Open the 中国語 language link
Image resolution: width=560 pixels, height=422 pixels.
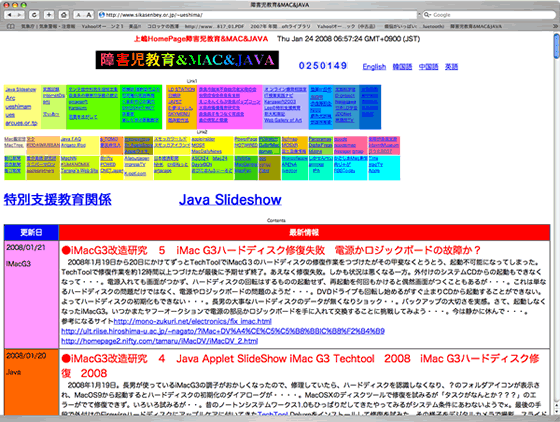tap(429, 67)
